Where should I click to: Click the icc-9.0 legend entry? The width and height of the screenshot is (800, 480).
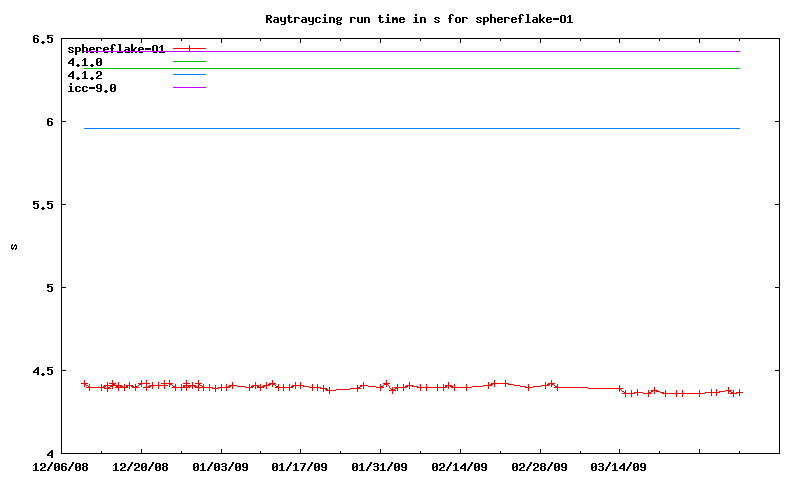coord(92,88)
